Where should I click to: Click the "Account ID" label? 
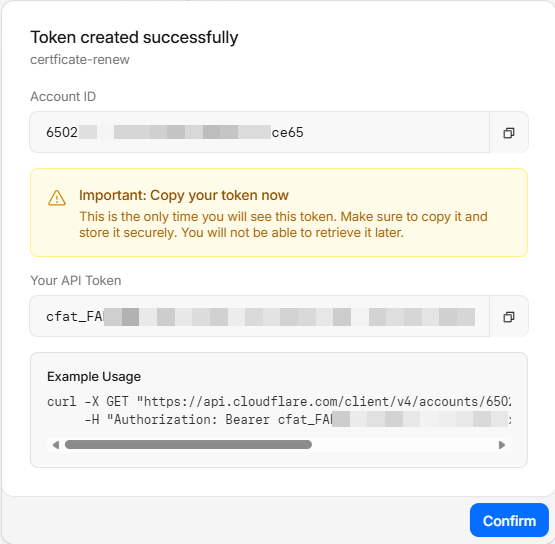pos(63,97)
